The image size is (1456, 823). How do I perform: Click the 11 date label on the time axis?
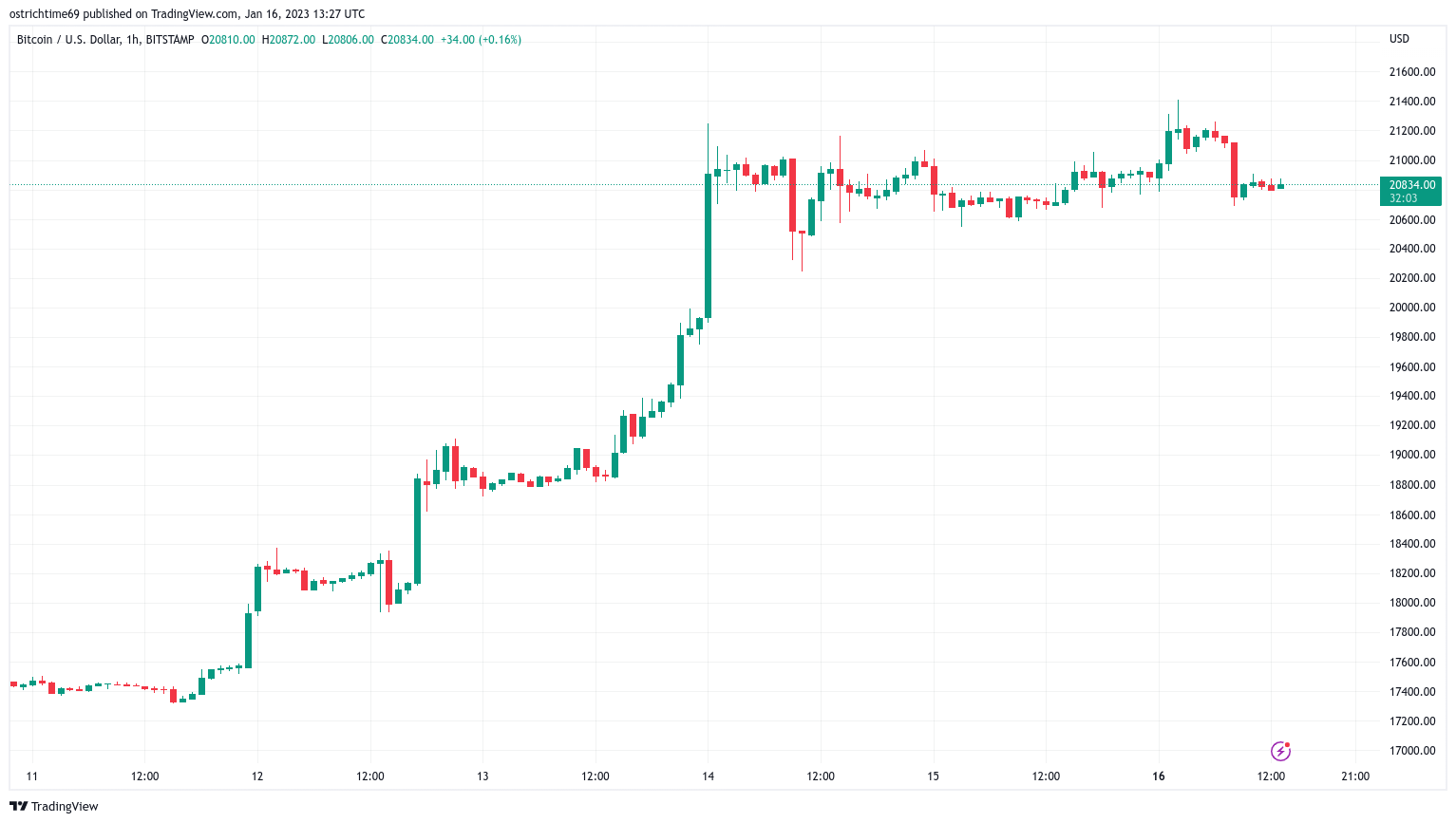tap(32, 776)
